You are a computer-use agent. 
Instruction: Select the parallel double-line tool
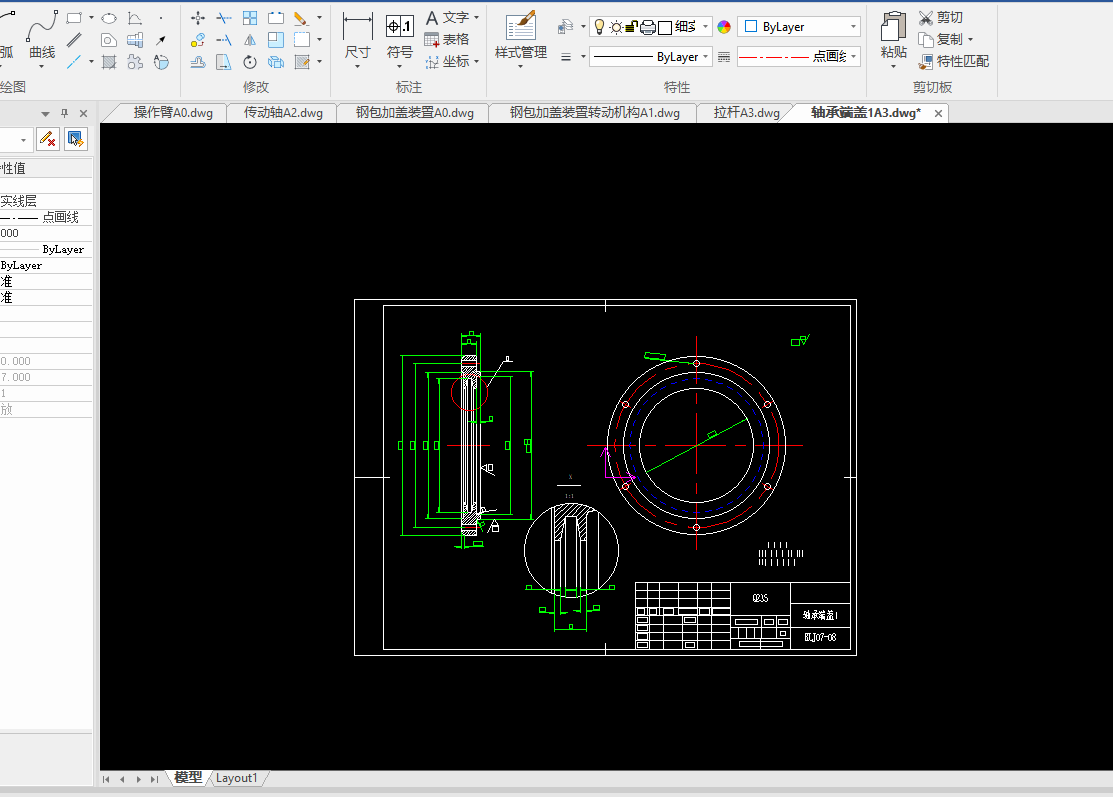coord(74,40)
